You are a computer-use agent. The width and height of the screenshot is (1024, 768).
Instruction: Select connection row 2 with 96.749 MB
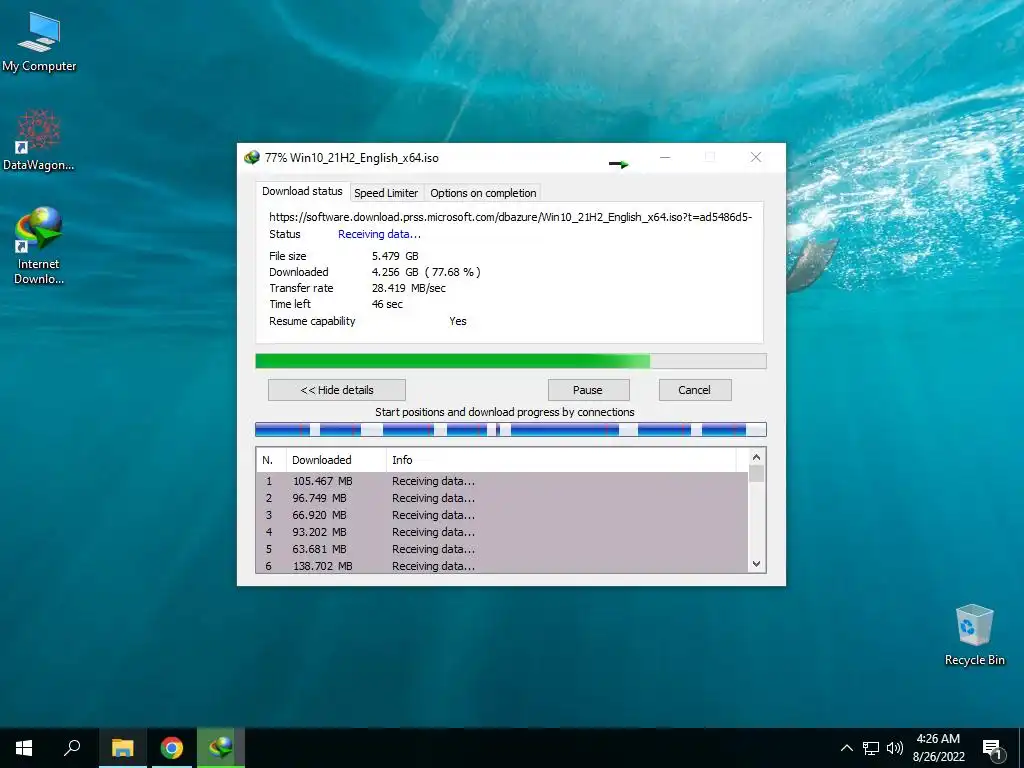(x=502, y=498)
